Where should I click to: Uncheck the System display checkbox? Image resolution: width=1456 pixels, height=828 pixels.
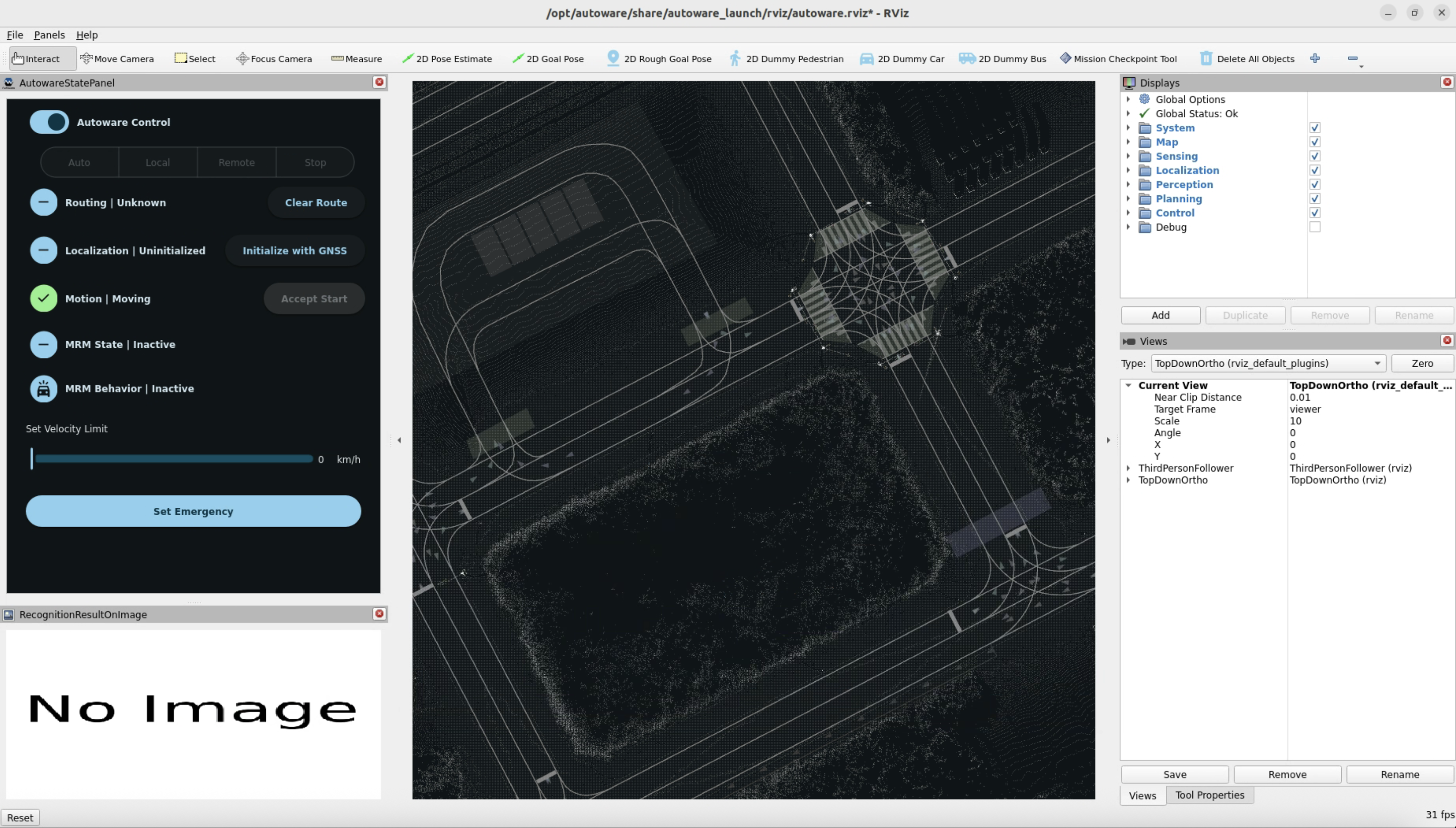pyautogui.click(x=1315, y=127)
